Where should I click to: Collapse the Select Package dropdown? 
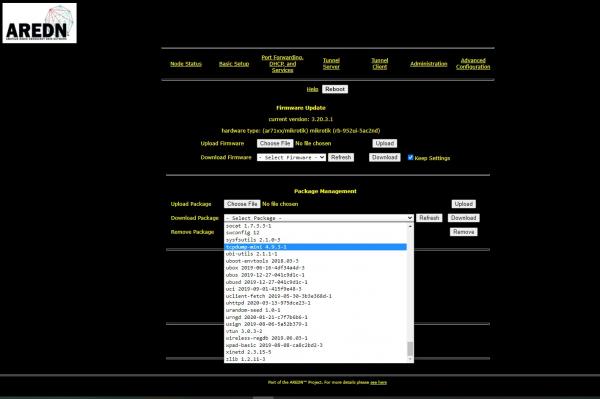click(319, 218)
